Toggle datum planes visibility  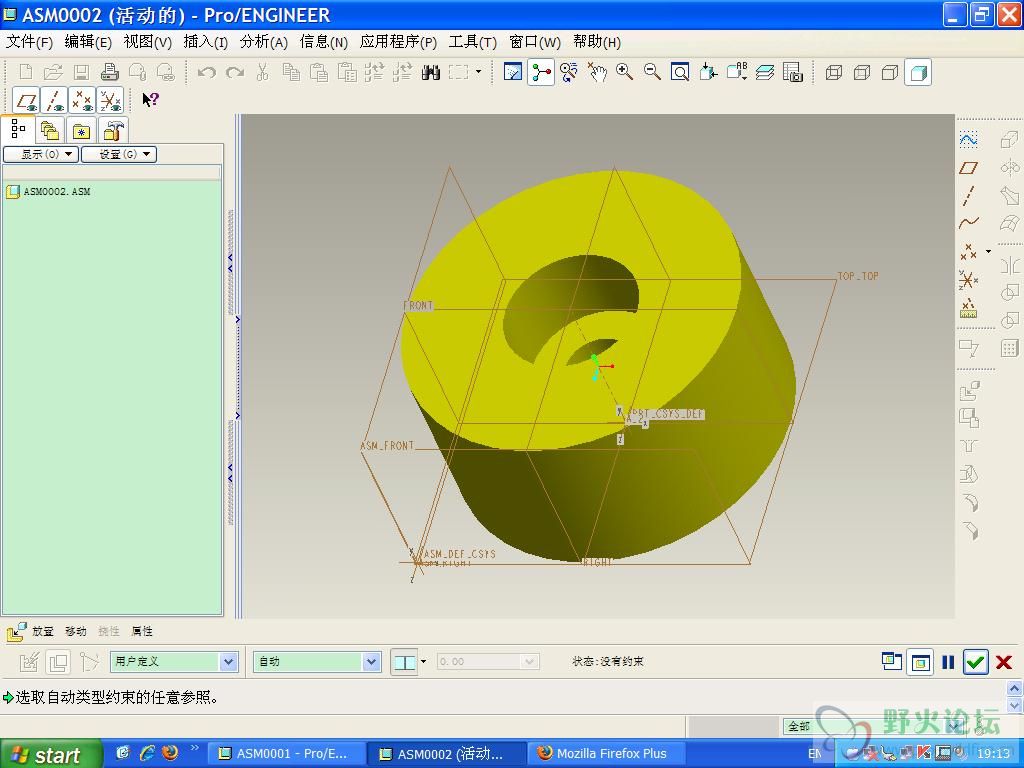pyautogui.click(x=26, y=101)
